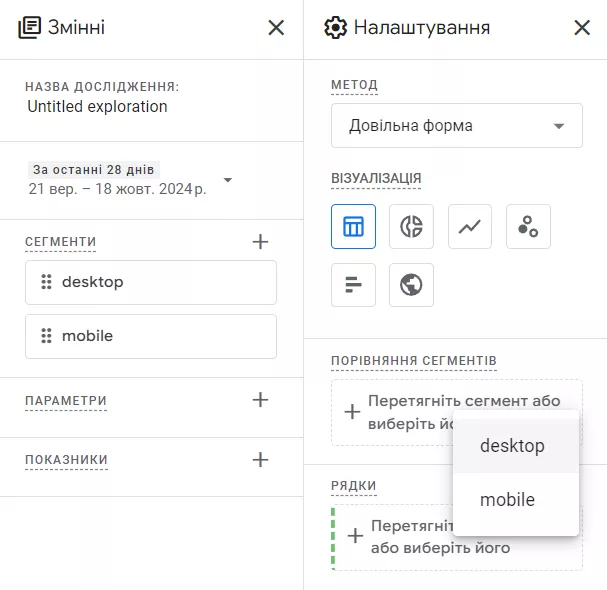Open the Довільна форма method dropdown
The image size is (607, 590).
click(x=457, y=125)
